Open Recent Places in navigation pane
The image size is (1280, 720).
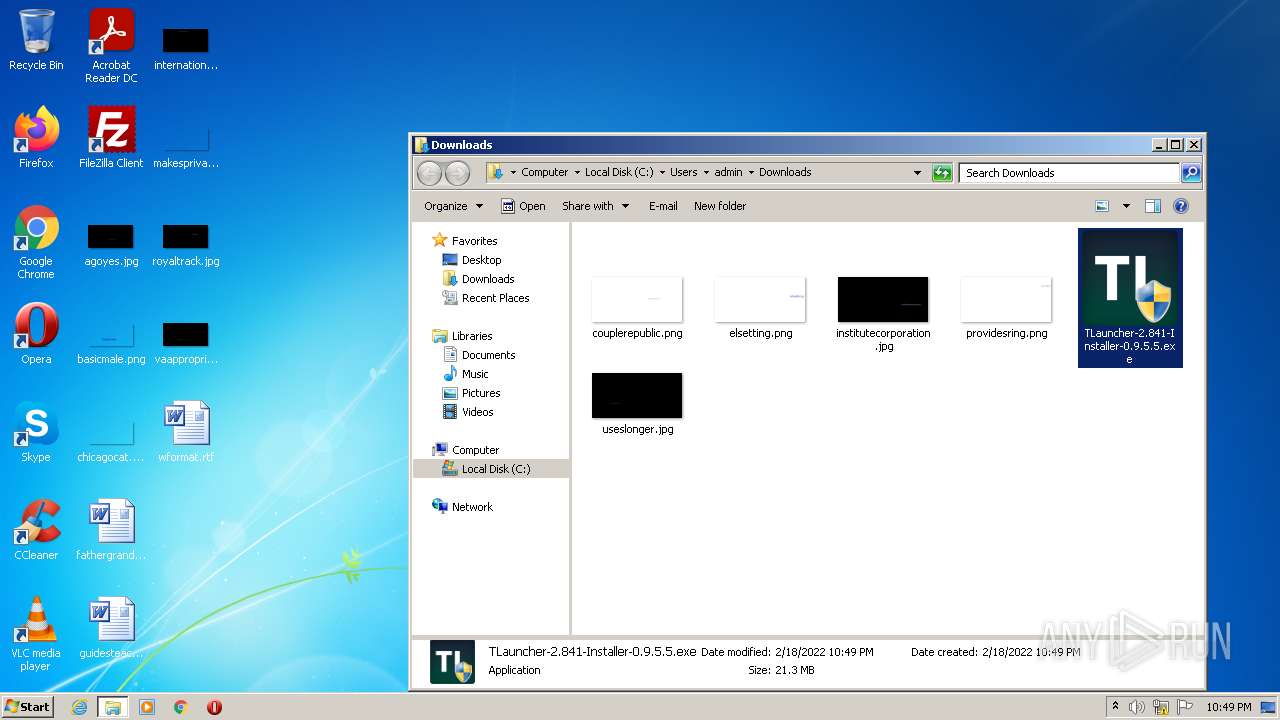pos(495,298)
